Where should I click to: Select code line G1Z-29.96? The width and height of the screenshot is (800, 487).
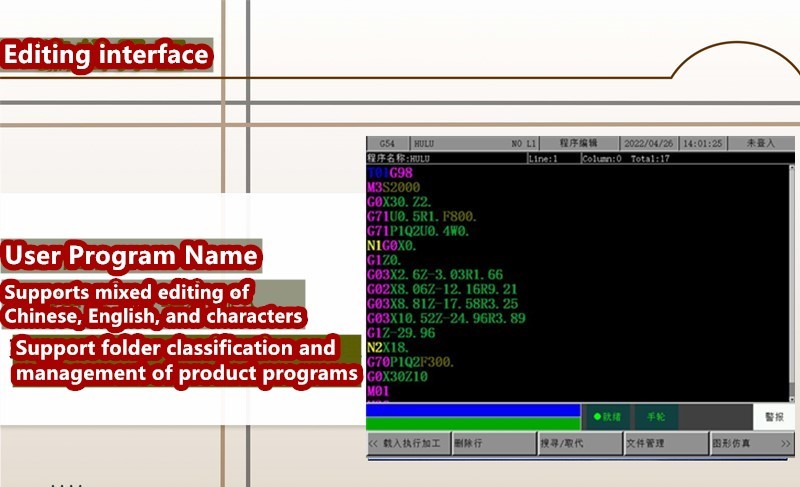(401, 333)
